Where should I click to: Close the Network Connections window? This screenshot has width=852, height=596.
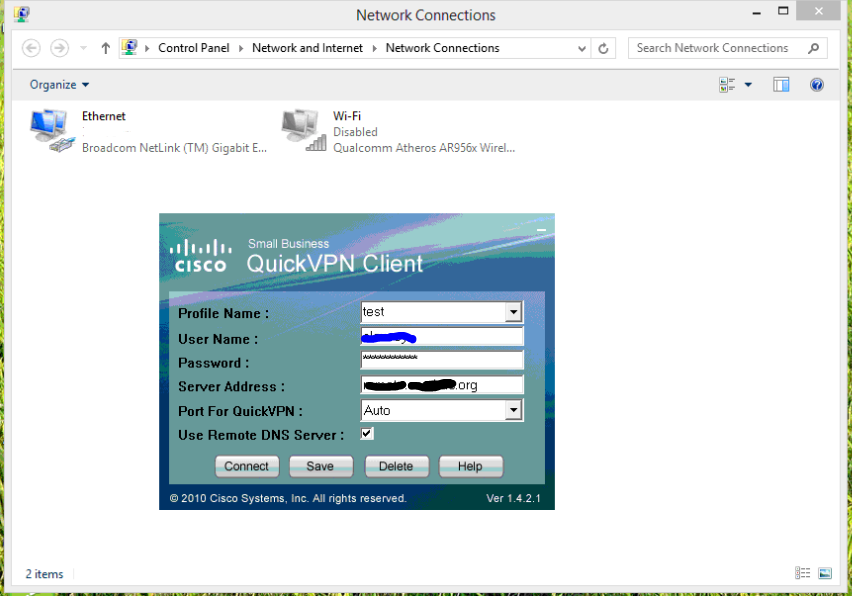(818, 11)
